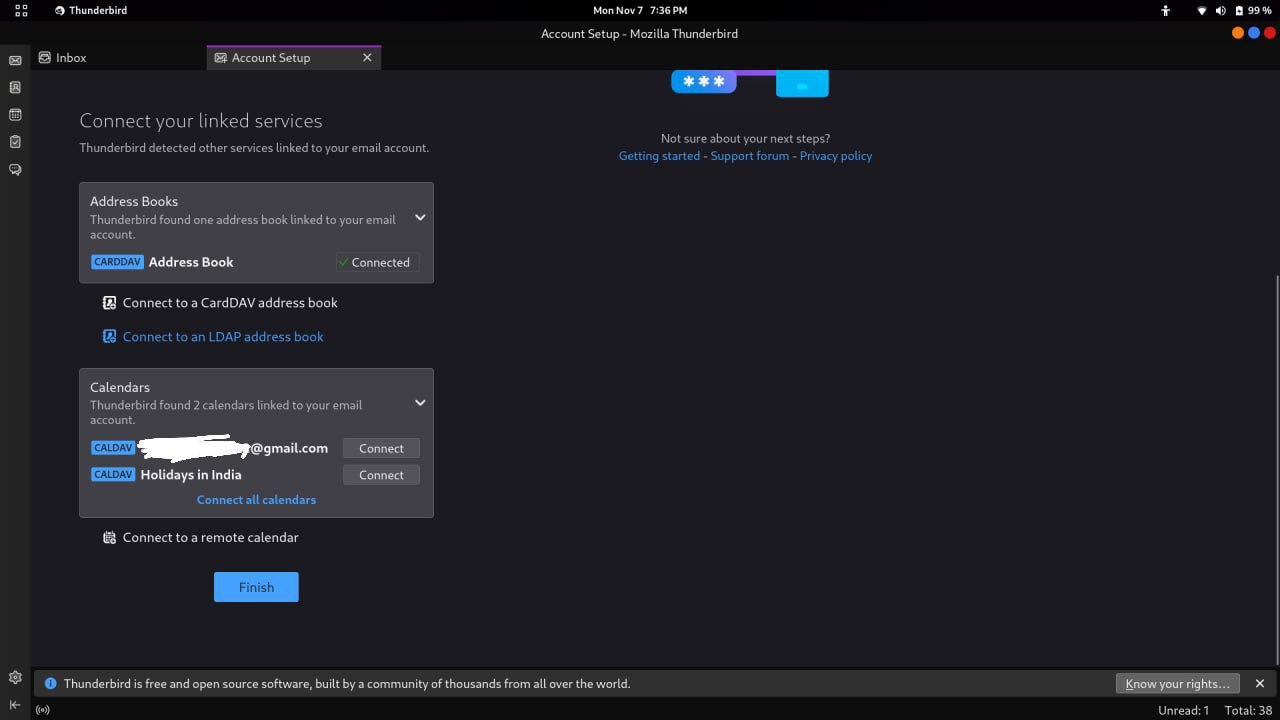The image size is (1280, 720).
Task: Click the Connected status on Address Book
Action: [x=376, y=262]
